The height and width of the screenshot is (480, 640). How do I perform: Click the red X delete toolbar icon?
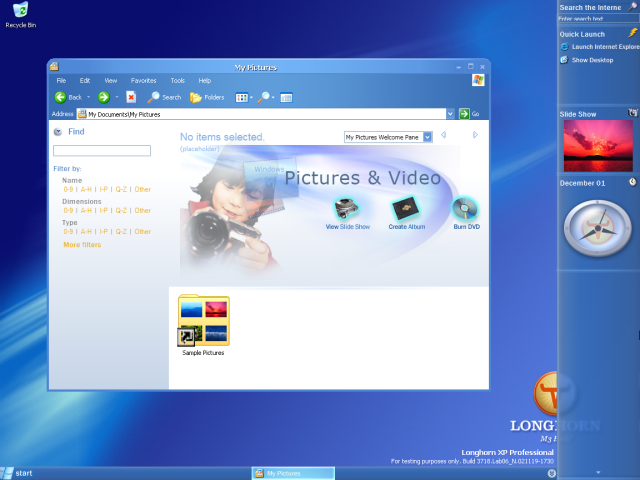click(131, 97)
